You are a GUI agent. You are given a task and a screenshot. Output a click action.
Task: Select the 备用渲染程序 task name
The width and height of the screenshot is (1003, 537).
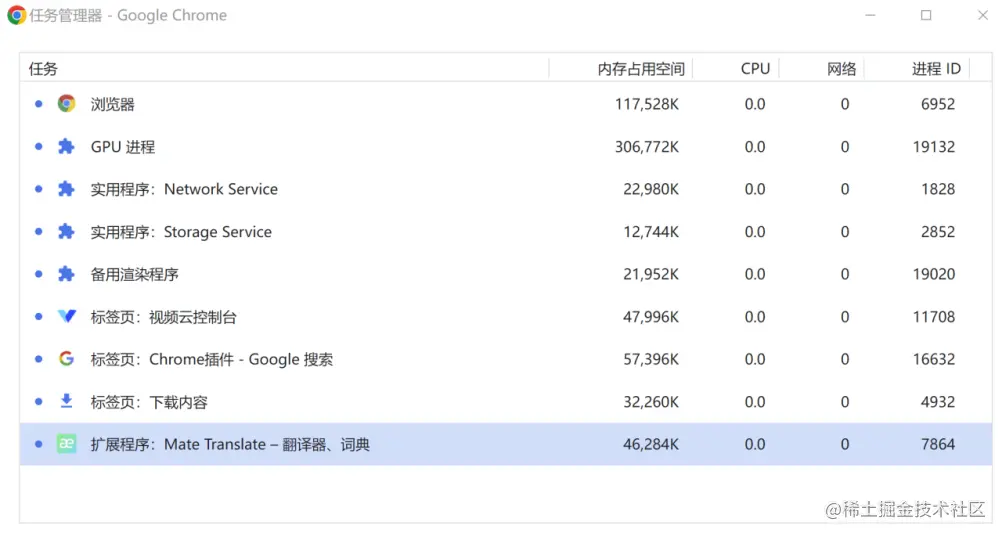click(x=134, y=274)
